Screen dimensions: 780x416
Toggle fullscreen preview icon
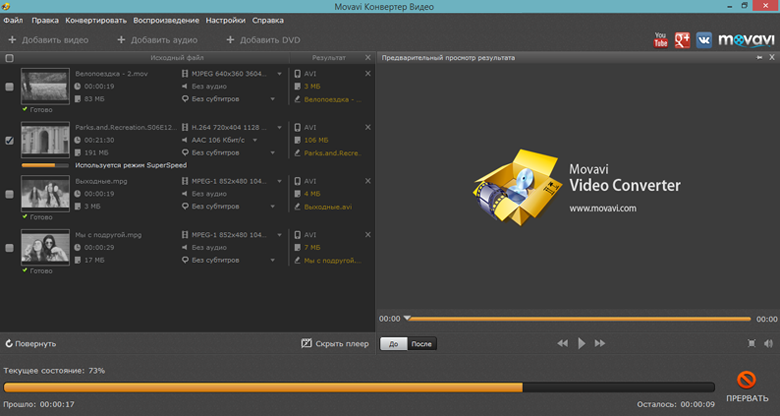(x=752, y=343)
